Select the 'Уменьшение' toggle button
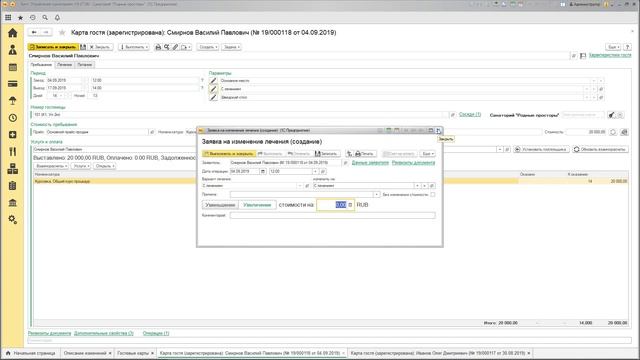The image size is (640, 360). pyautogui.click(x=220, y=205)
